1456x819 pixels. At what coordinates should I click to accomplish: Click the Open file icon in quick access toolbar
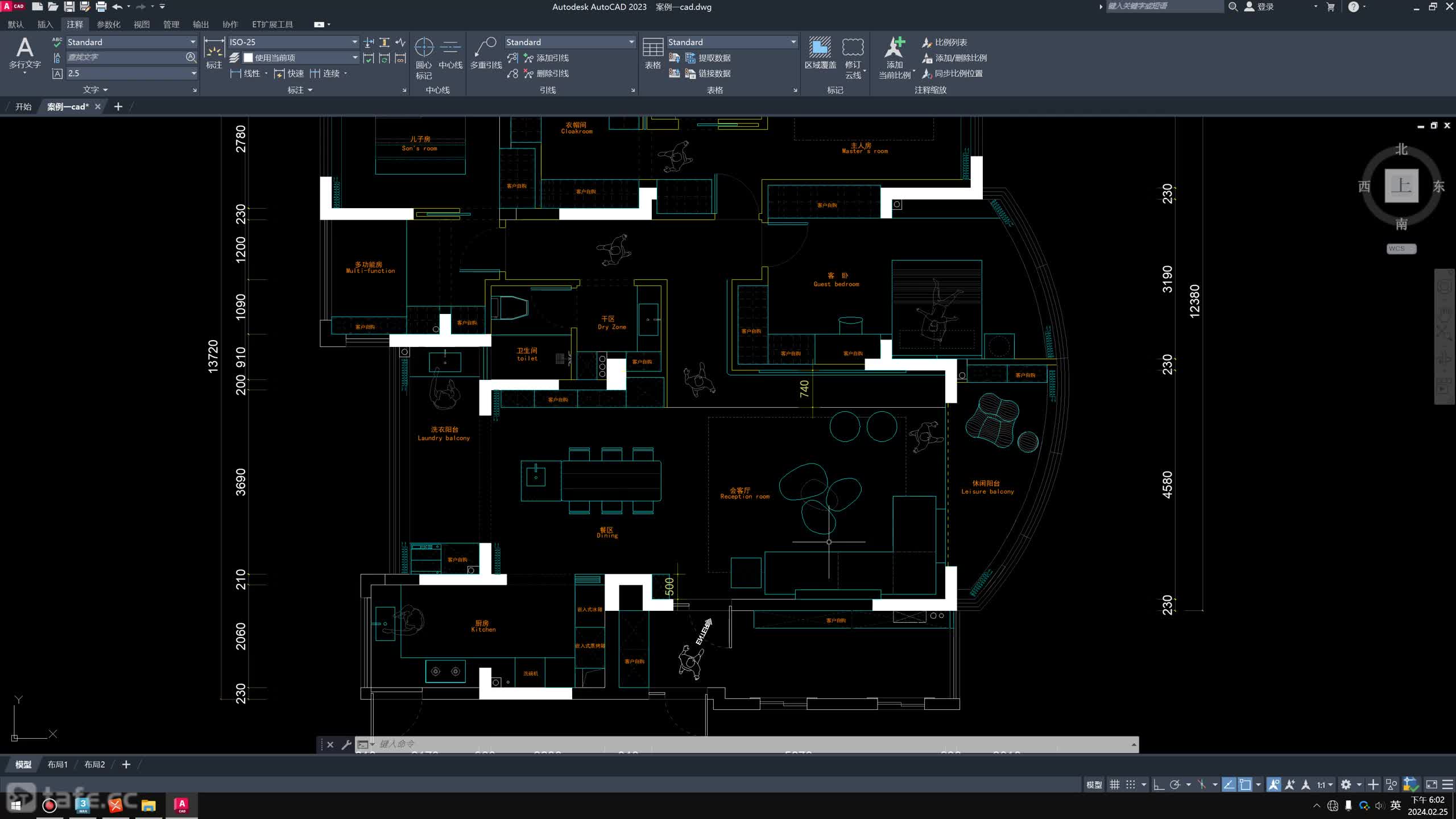tap(53, 7)
